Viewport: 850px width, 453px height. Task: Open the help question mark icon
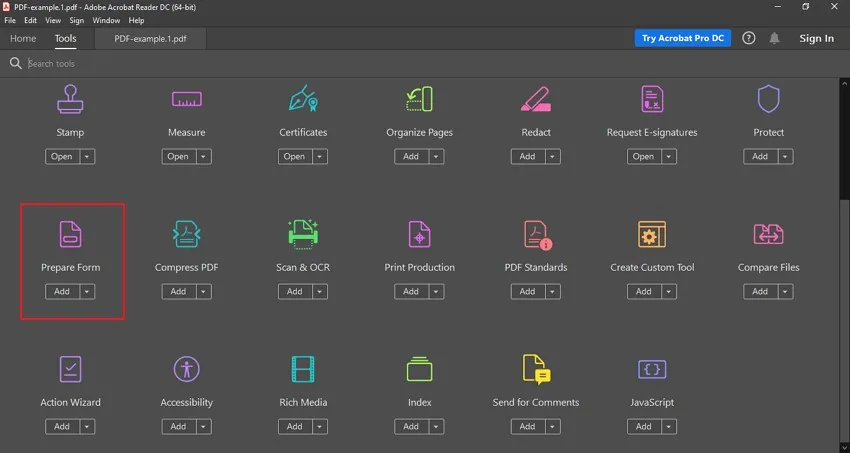[749, 38]
